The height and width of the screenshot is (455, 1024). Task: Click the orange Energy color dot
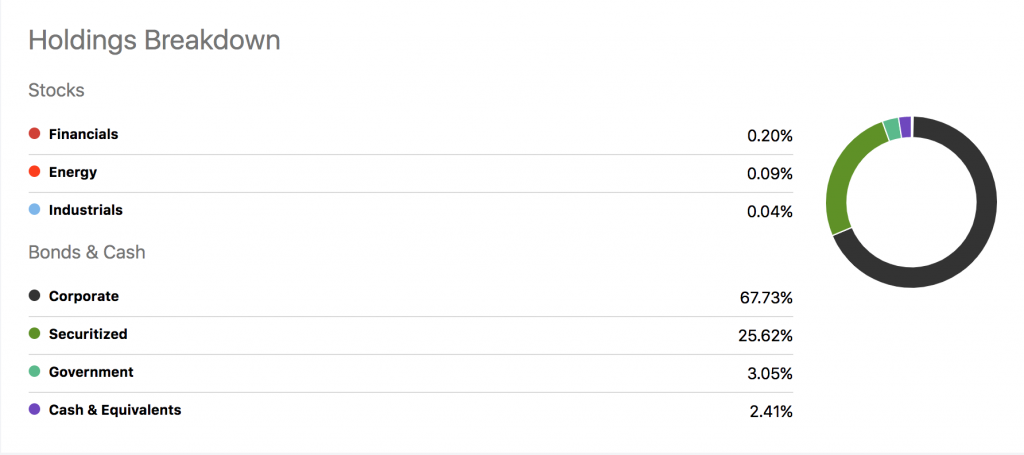[35, 172]
